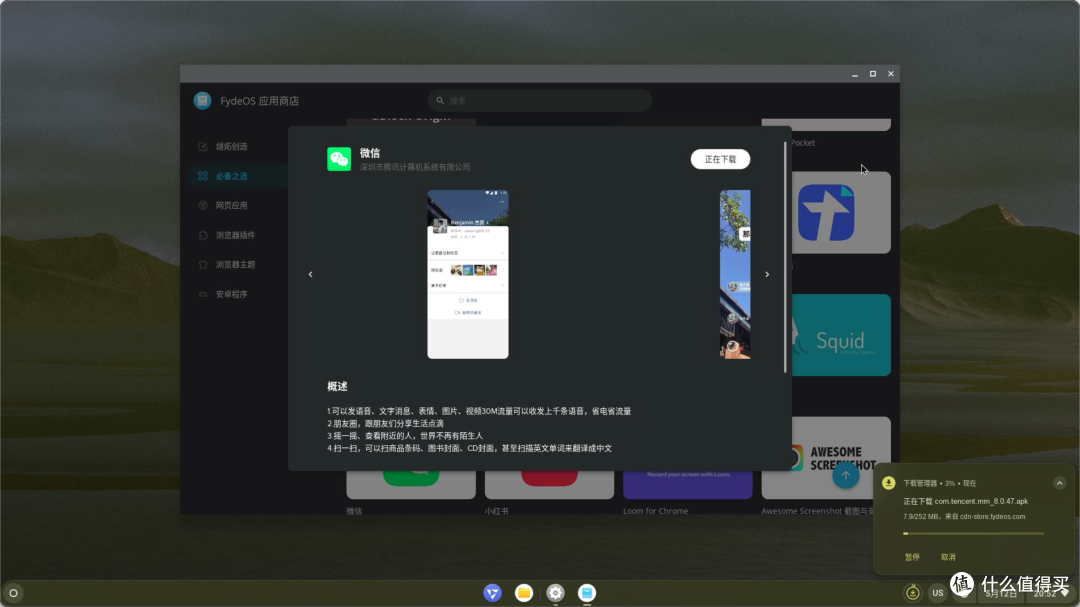The width and height of the screenshot is (1080, 607).
Task: Click the downloading com.tencent.mm apk text
Action: pyautogui.click(x=966, y=502)
